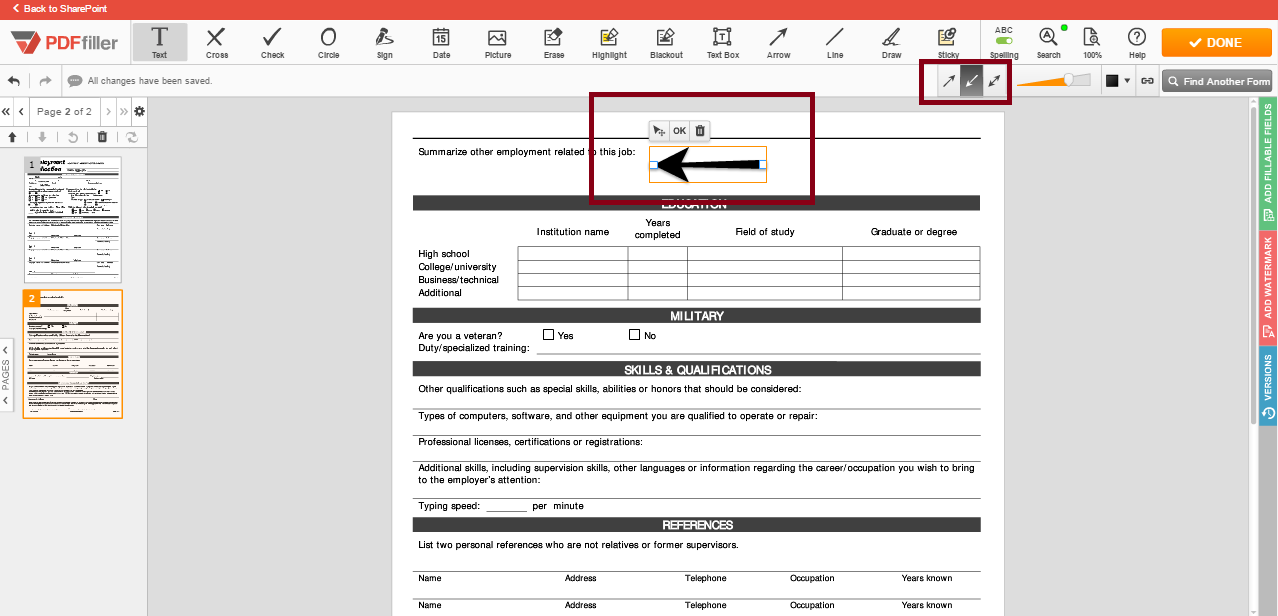Go to the next page
The height and width of the screenshot is (616, 1278).
[108, 111]
